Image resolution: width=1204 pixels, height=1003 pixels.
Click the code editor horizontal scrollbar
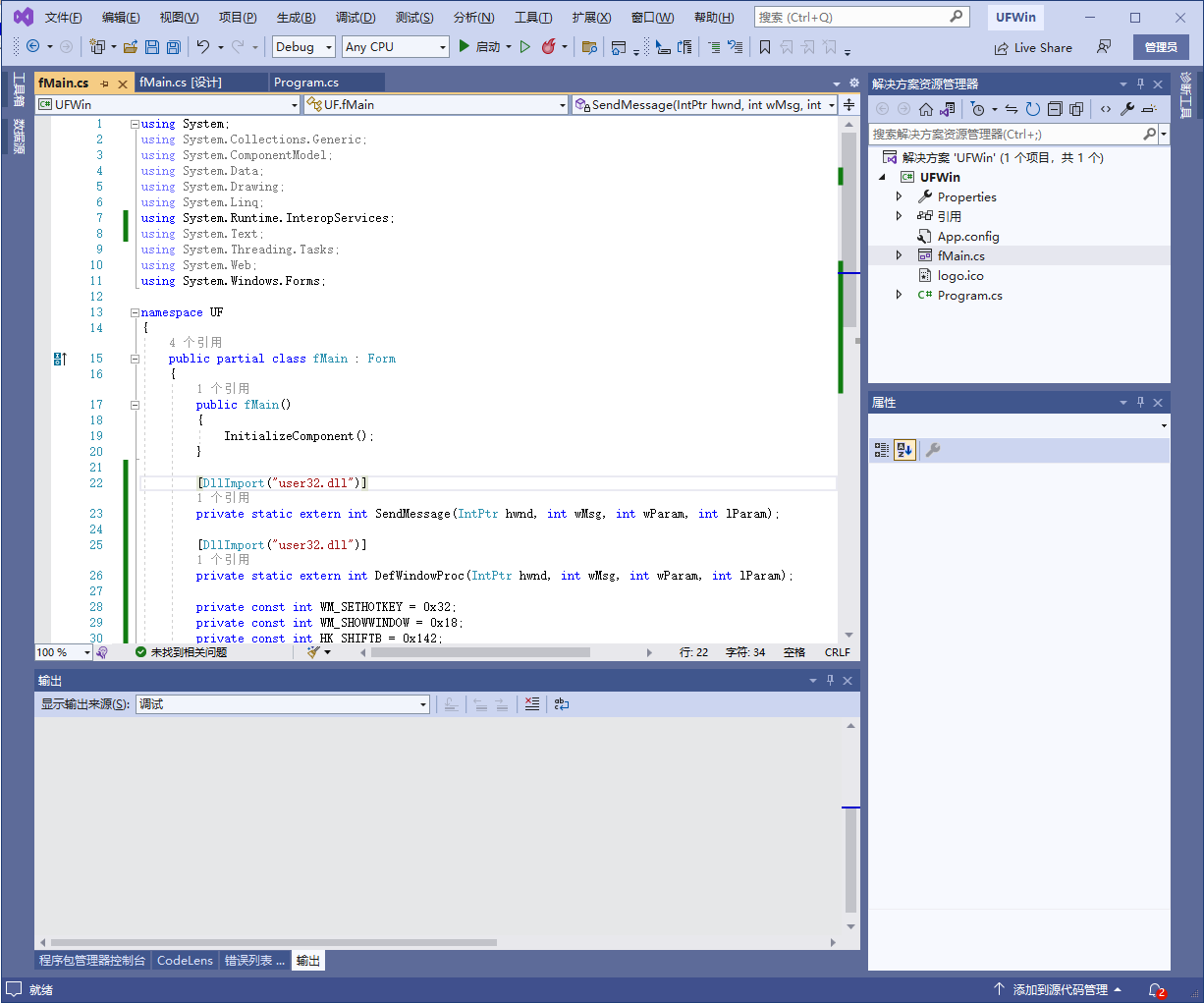click(480, 652)
